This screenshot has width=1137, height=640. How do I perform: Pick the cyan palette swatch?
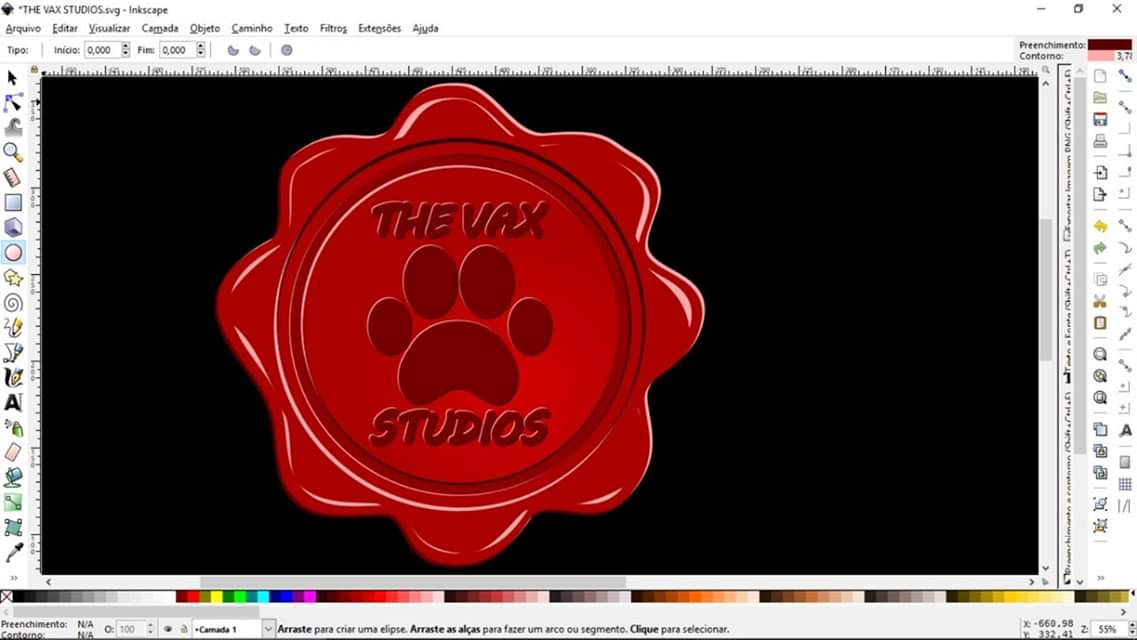[263, 597]
